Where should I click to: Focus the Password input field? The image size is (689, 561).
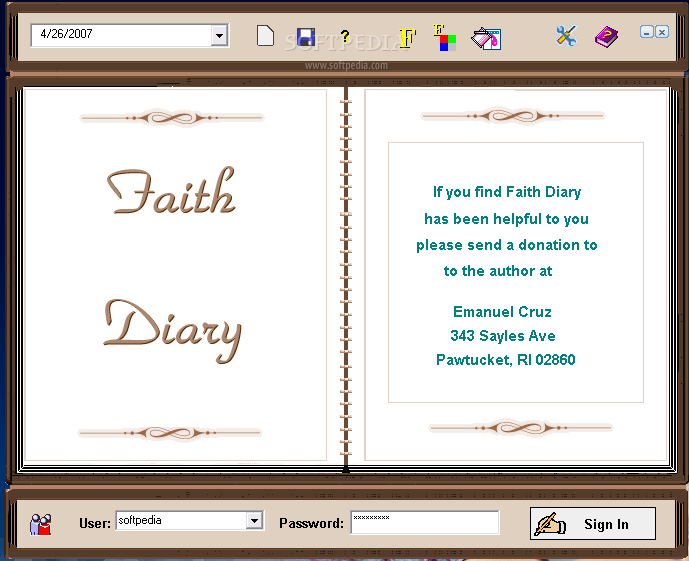425,522
